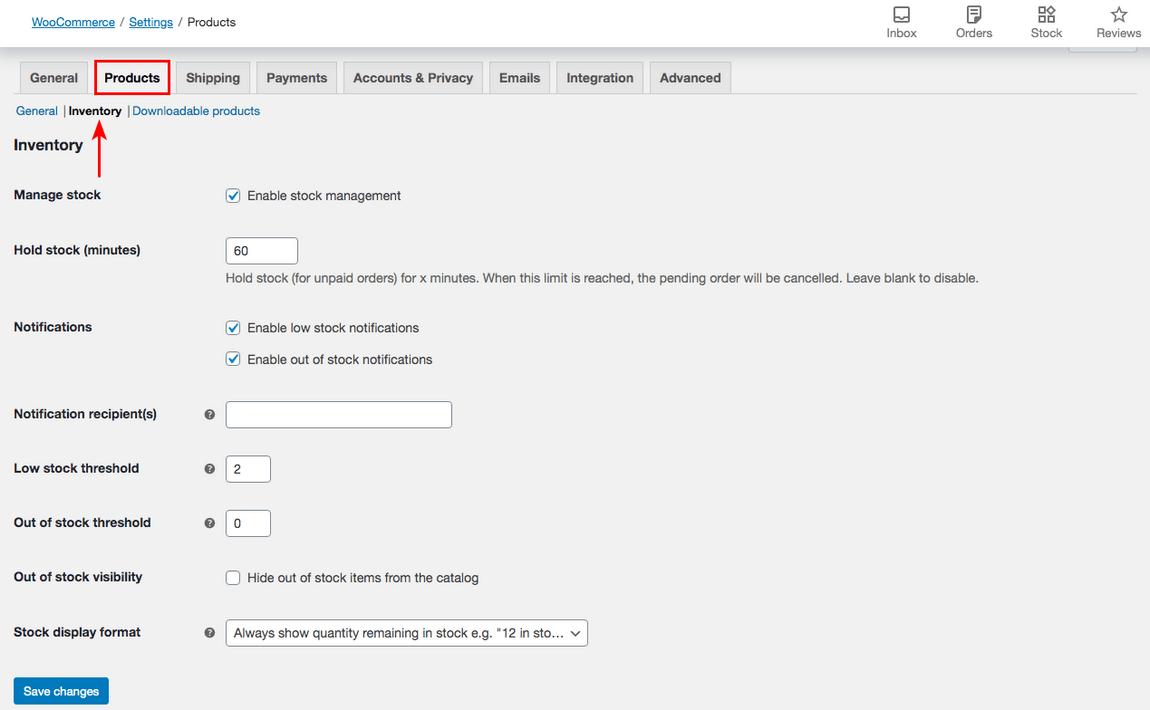Switch to the Shipping tab
Image resolution: width=1150 pixels, height=710 pixels.
click(x=213, y=78)
